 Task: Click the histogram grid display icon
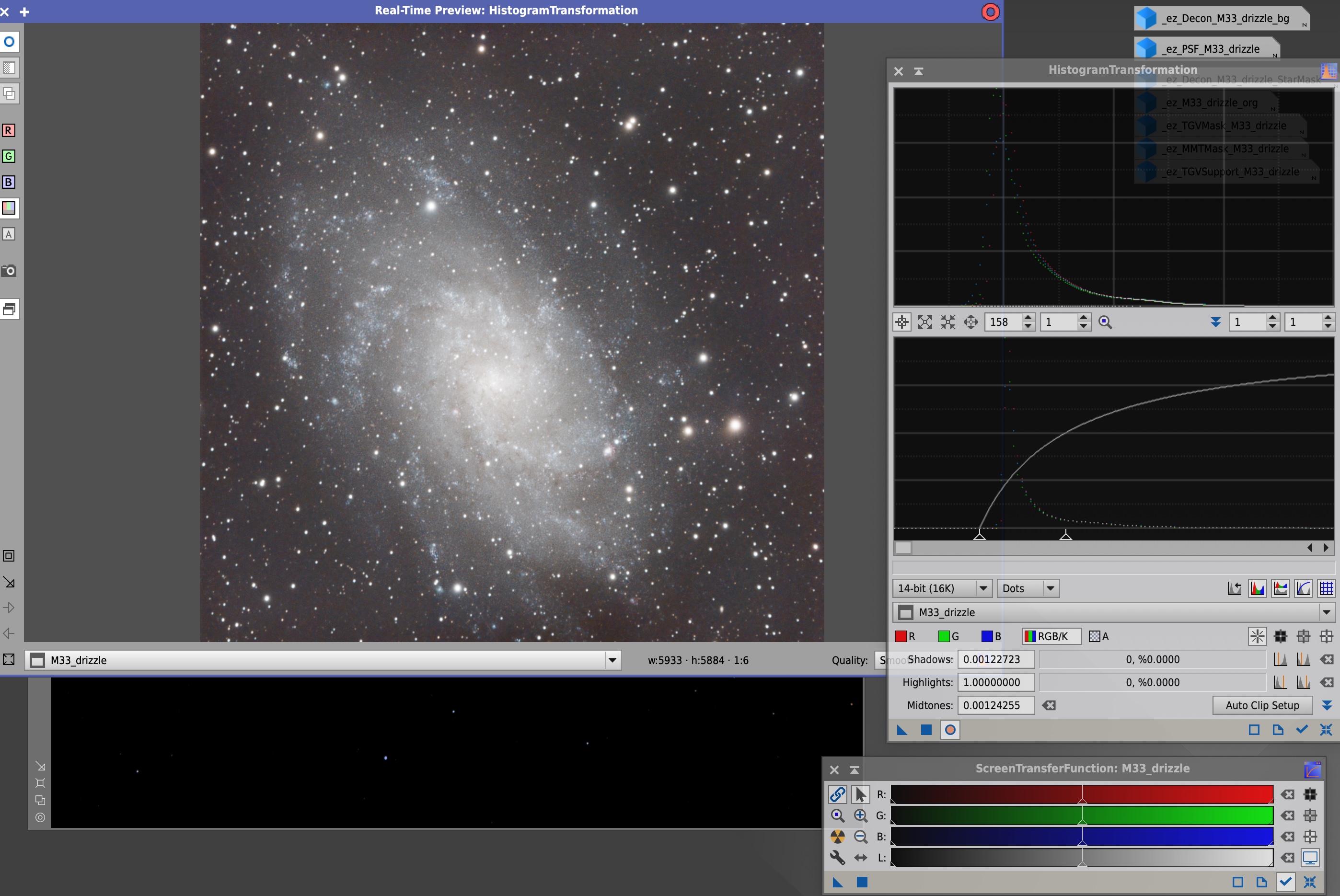tap(1326, 588)
